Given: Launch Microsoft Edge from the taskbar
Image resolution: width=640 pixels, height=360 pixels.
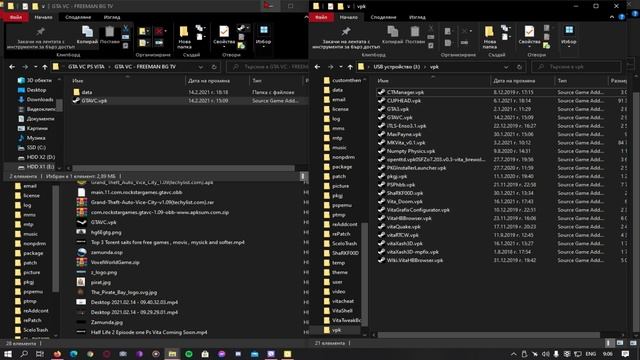Looking at the screenshot, I should click(73, 354).
